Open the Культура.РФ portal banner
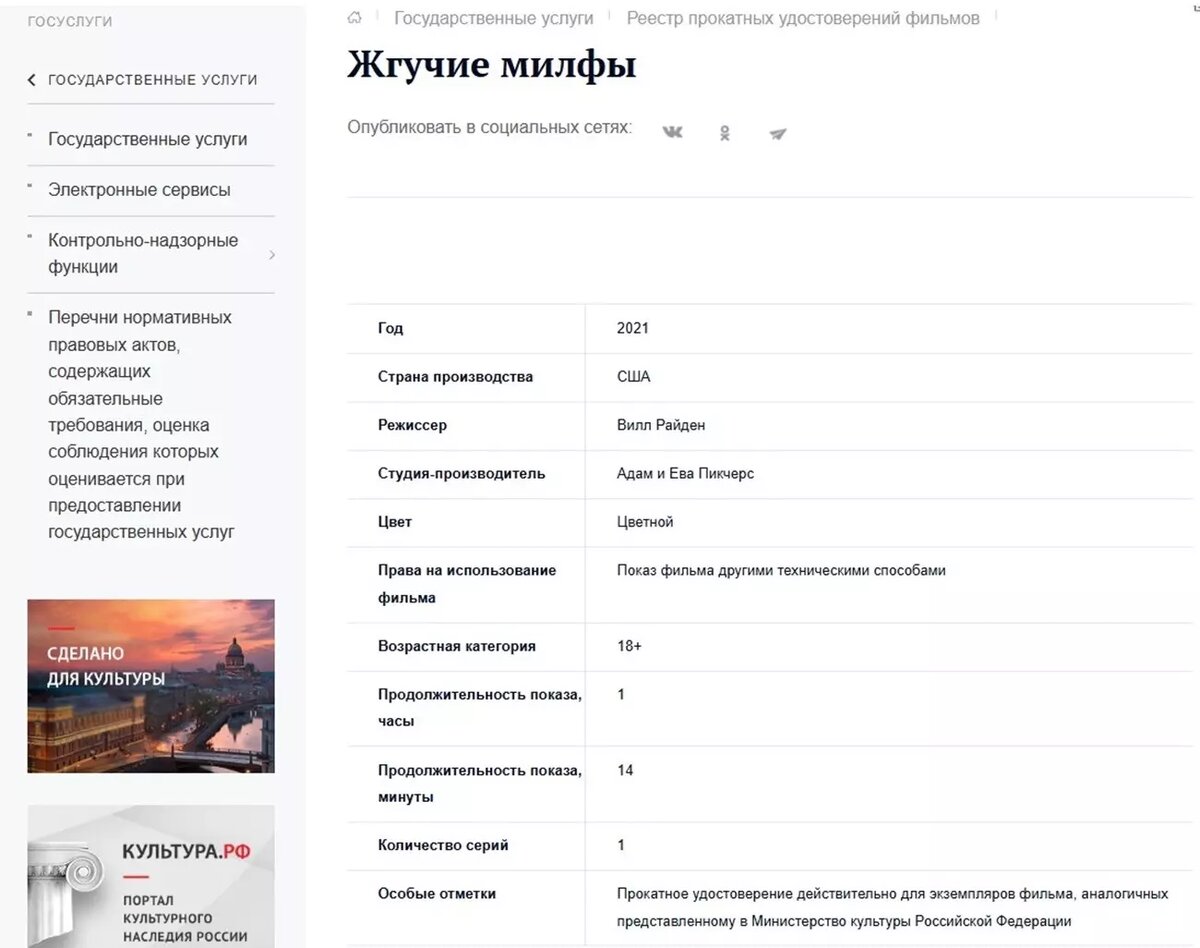 pyautogui.click(x=150, y=875)
